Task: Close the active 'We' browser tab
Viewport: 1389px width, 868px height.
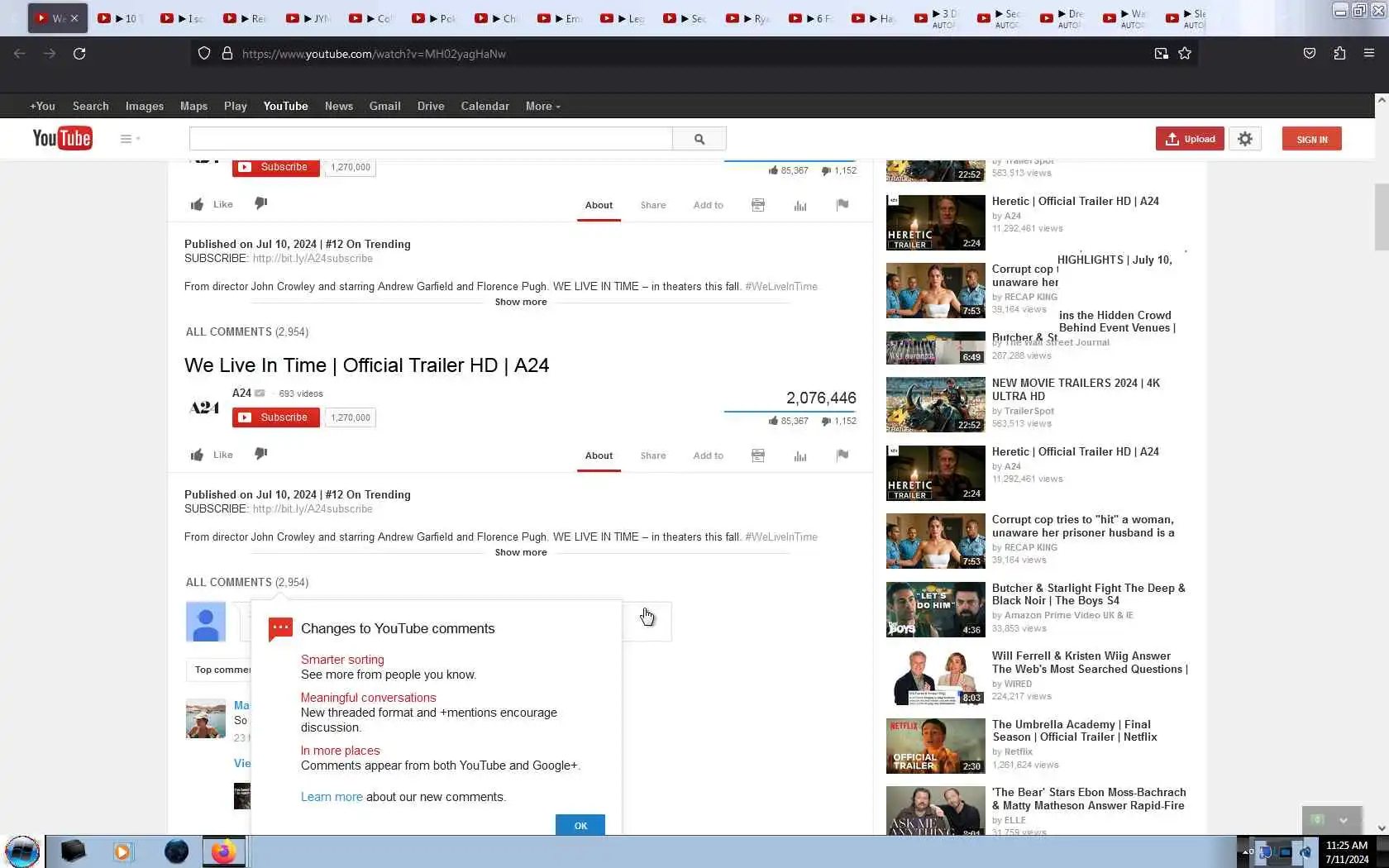Action: tap(74, 18)
